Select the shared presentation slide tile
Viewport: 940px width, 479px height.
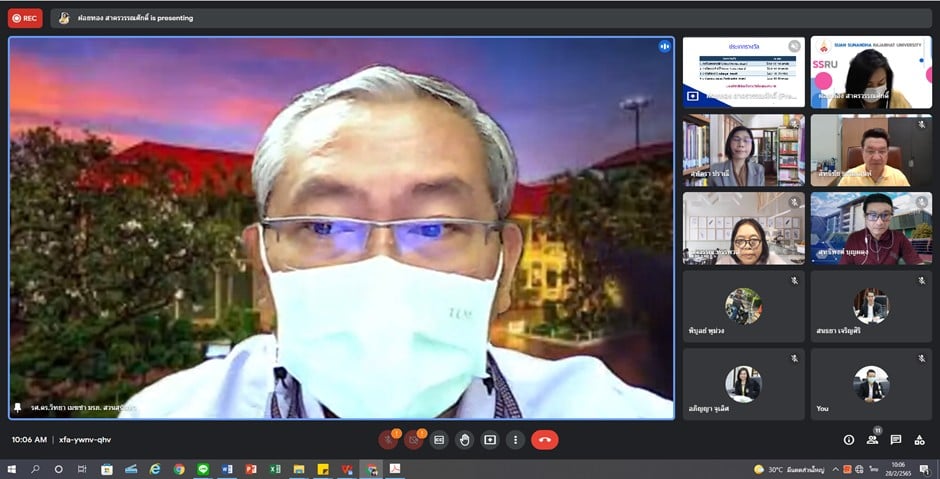[743, 72]
